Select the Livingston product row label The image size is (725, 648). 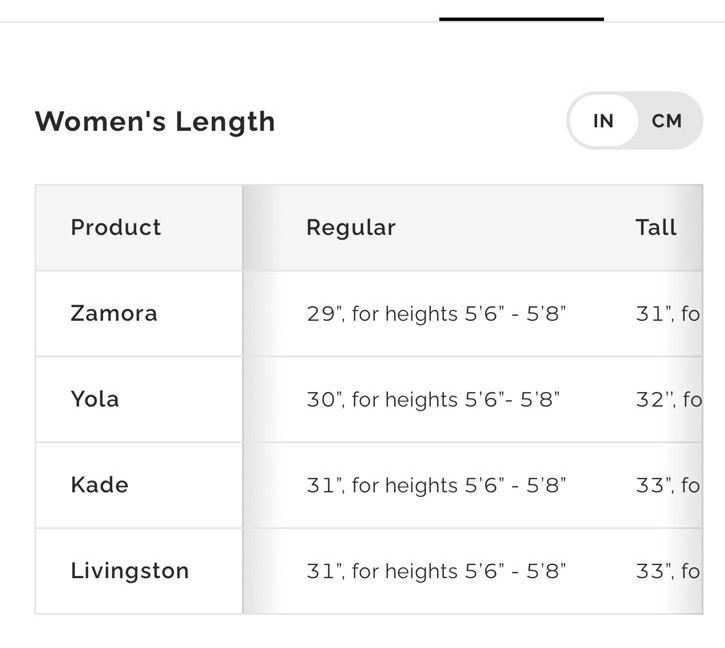tap(129, 570)
